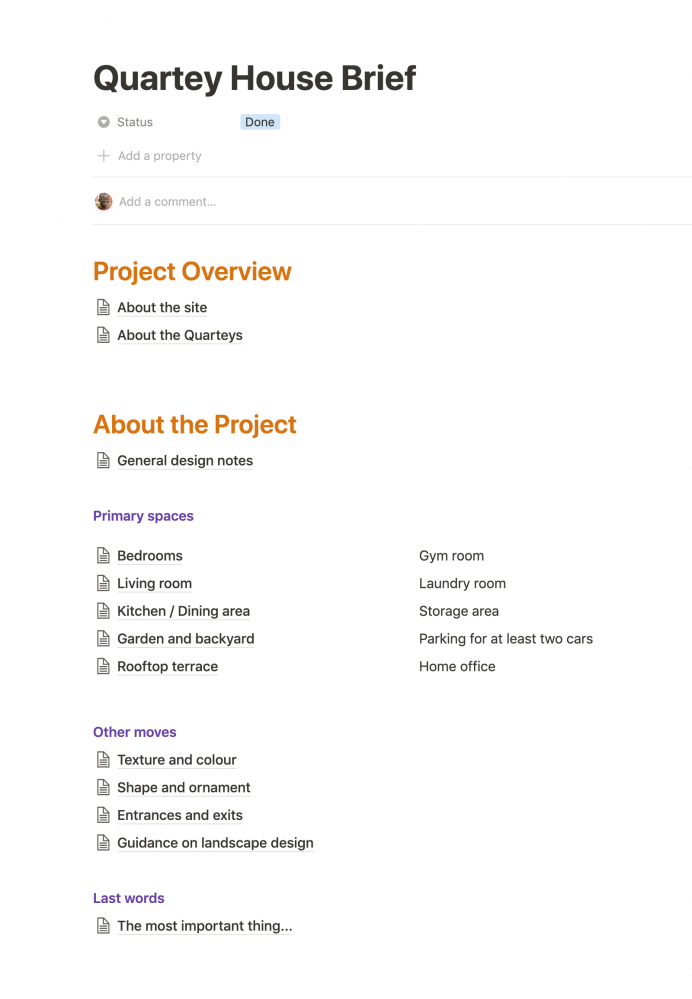
Task: Click the page icon beside About the site
Action: tap(102, 308)
